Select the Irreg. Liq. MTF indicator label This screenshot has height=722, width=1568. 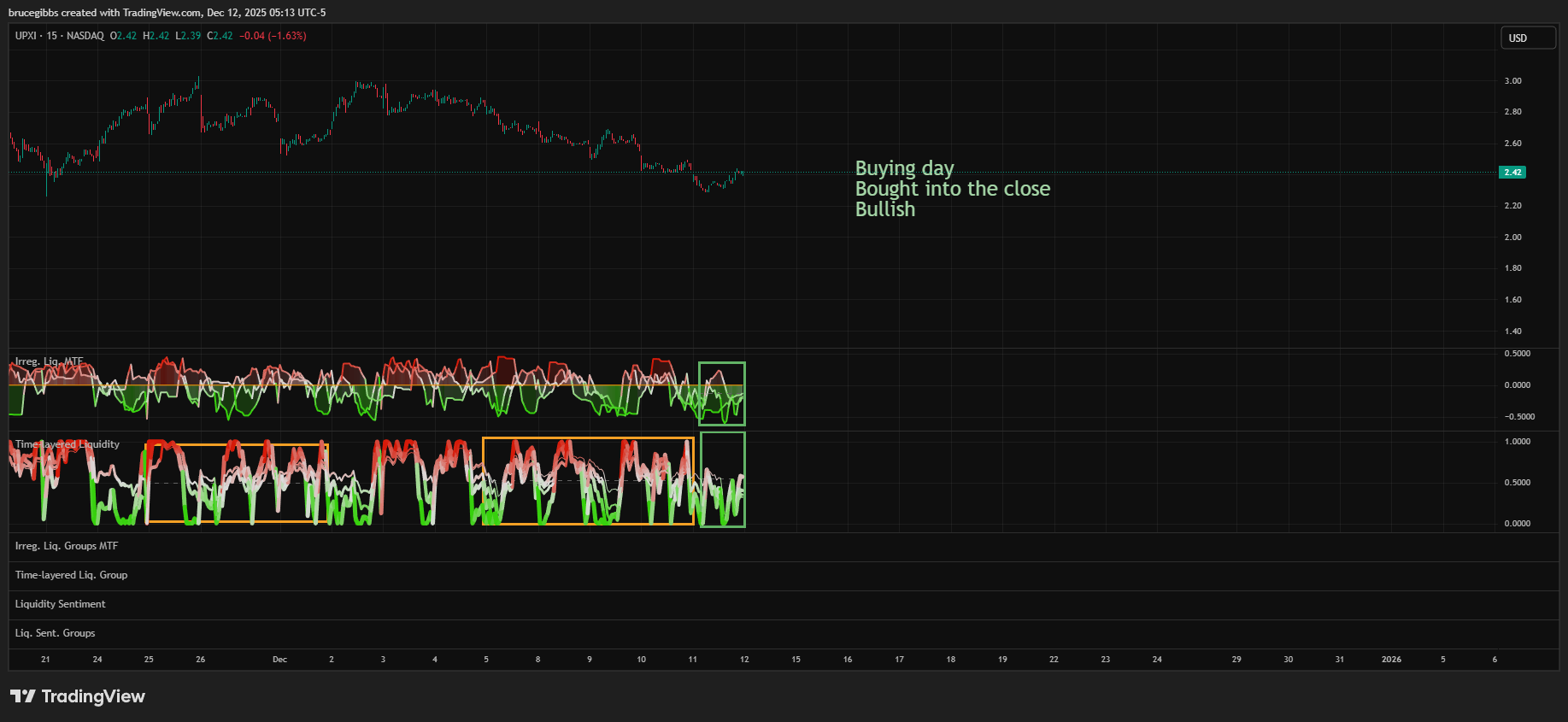49,361
